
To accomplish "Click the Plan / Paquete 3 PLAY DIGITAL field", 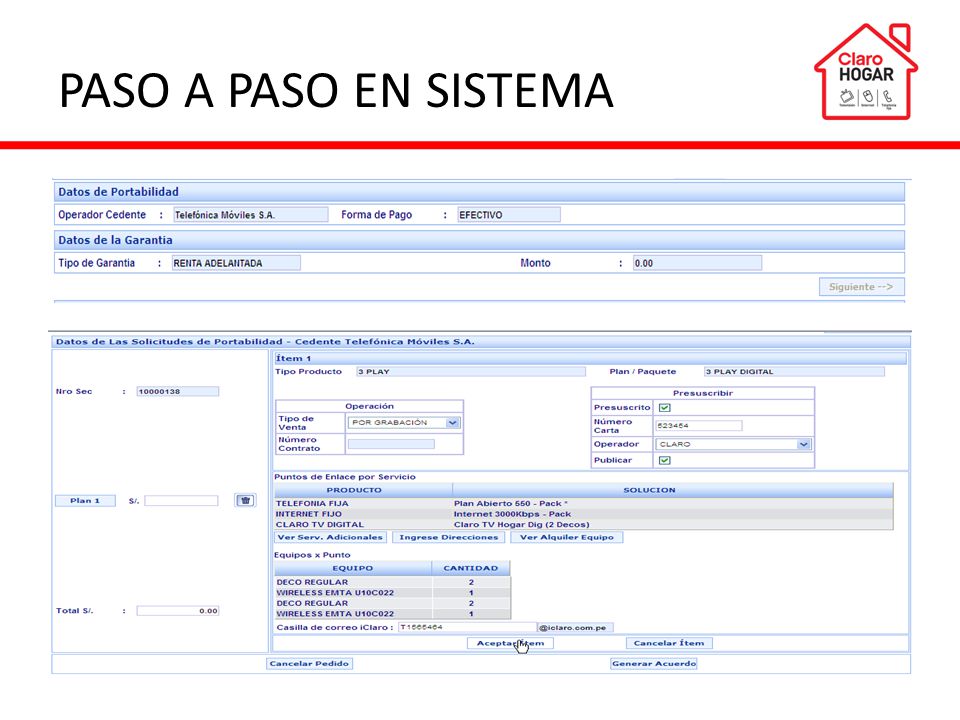I will tap(794, 371).
